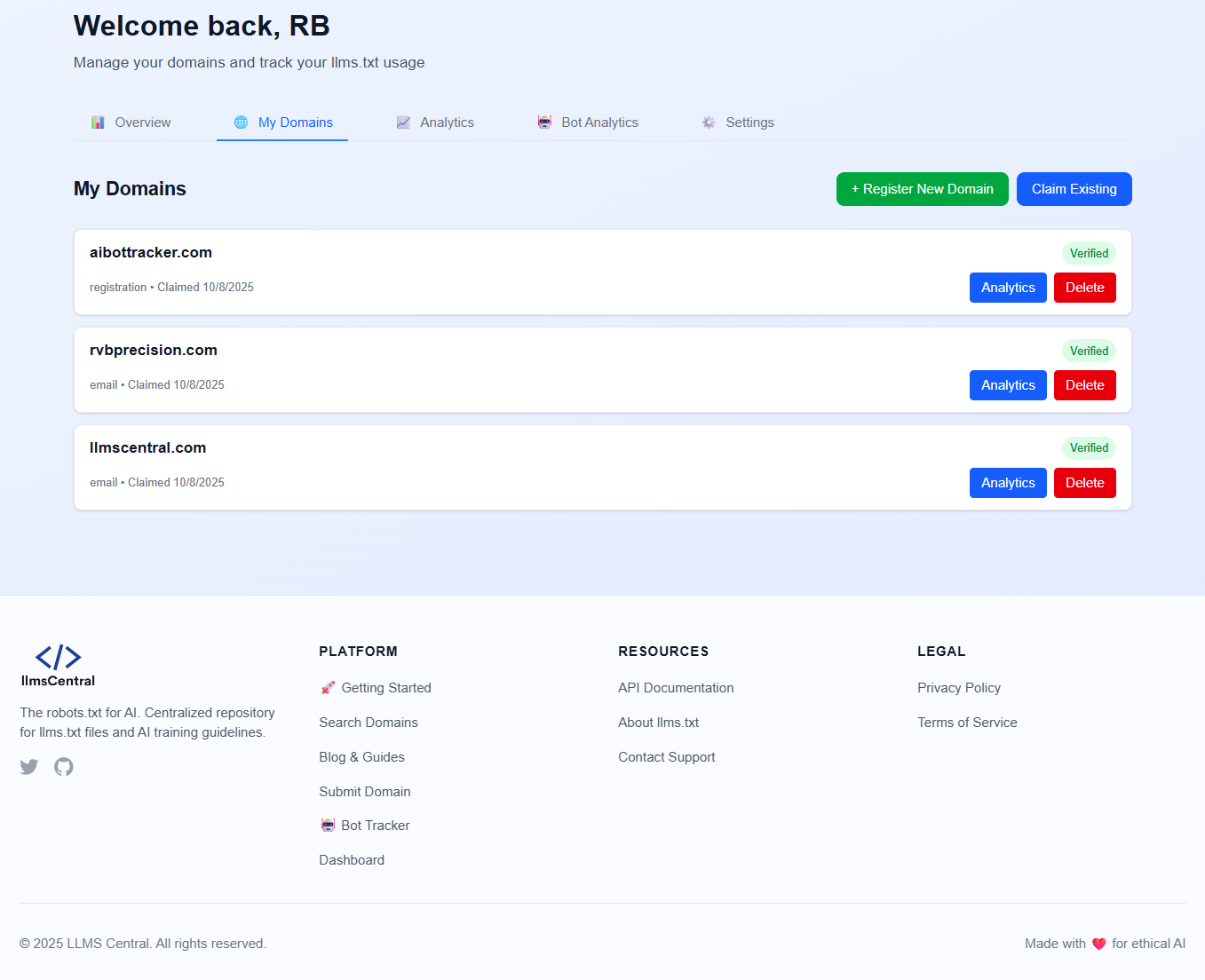Open the API Documentation link
The height and width of the screenshot is (980, 1205).
point(676,687)
